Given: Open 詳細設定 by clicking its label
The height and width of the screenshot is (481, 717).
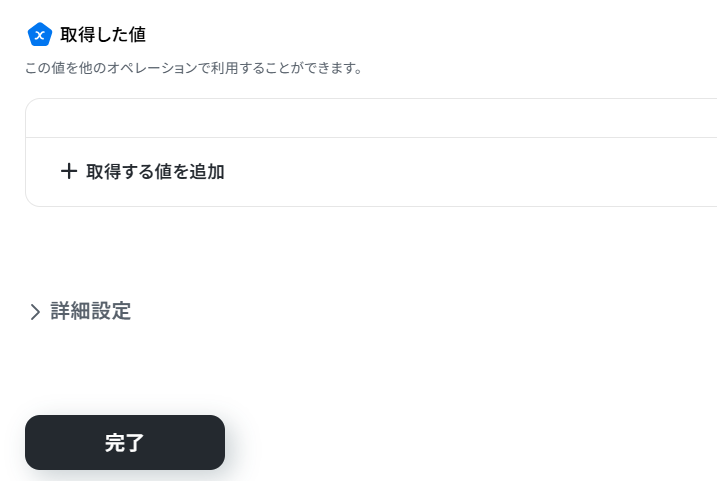Looking at the screenshot, I should coord(91,311).
